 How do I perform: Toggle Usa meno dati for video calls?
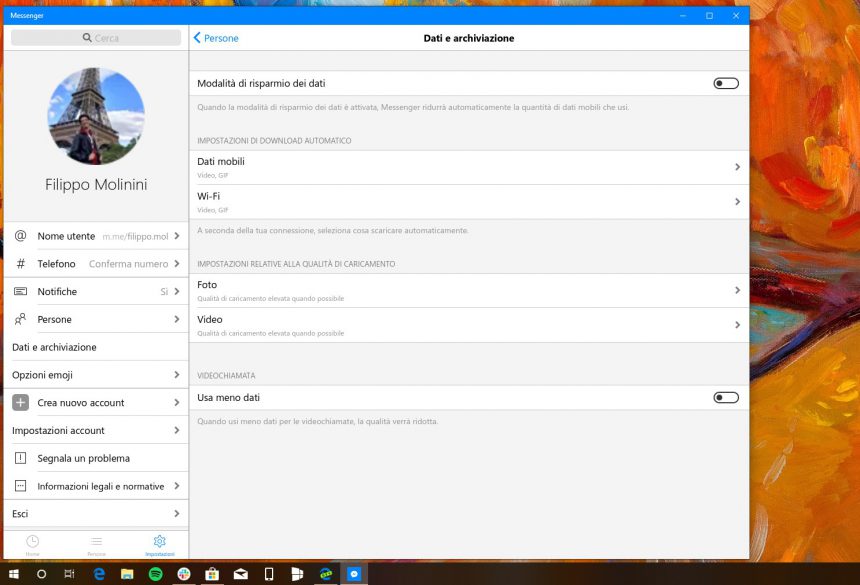[726, 397]
